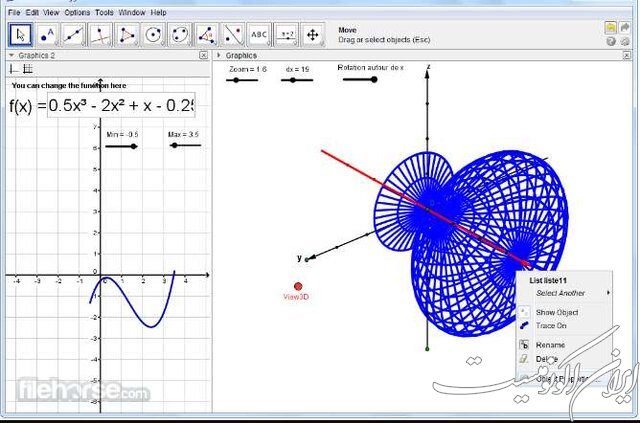The width and height of the screenshot is (640, 423).
Task: Toggle axes display in Graphics 2
Action: [x=14, y=69]
